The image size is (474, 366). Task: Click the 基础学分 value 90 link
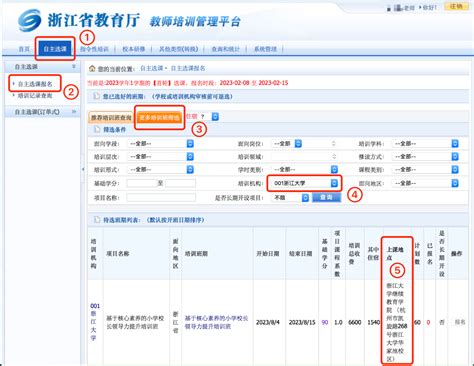(325, 322)
